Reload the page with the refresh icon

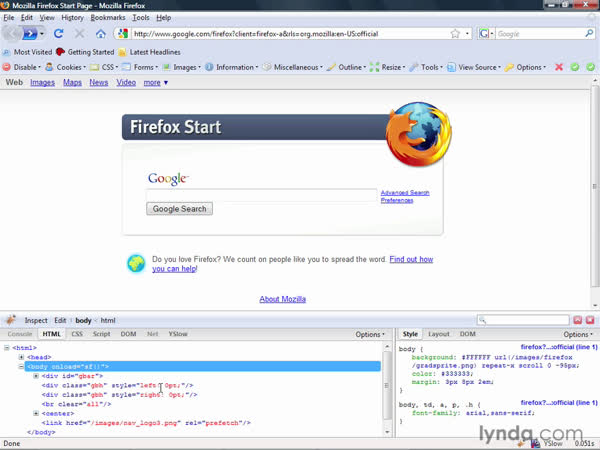coord(59,33)
